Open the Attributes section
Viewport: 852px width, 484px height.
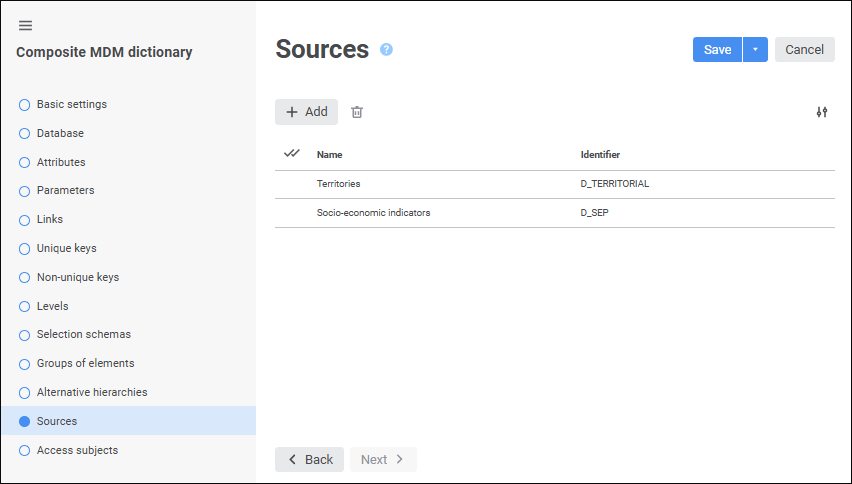tap(61, 162)
